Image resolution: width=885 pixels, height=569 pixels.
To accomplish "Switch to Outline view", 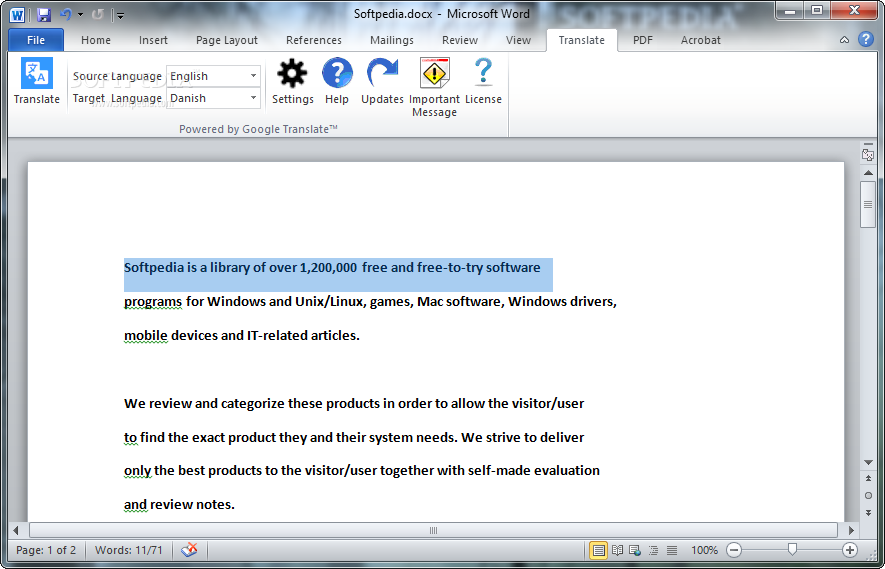I will (653, 550).
